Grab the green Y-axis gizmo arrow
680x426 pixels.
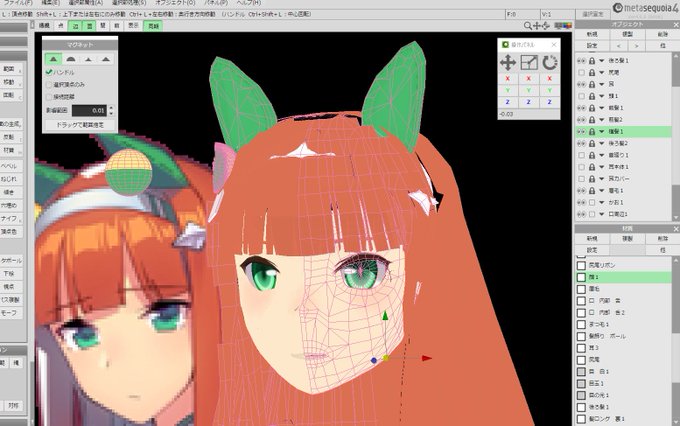pyautogui.click(x=385, y=316)
